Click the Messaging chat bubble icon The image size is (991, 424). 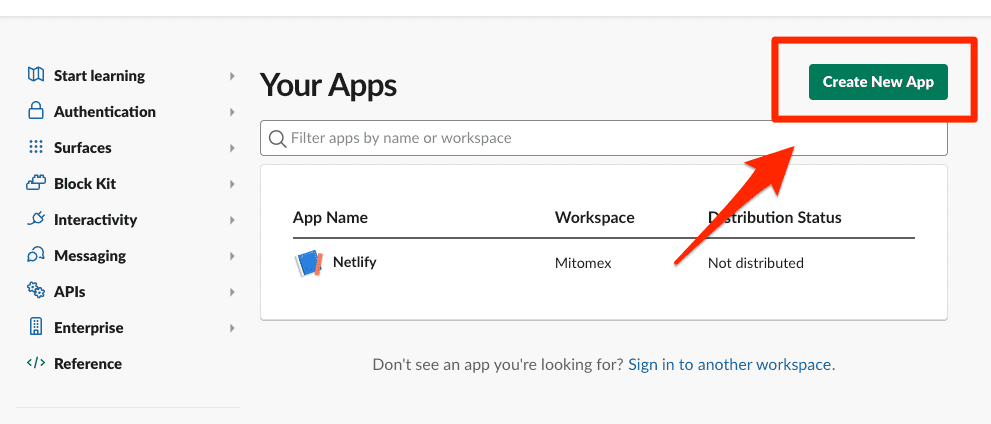pos(36,255)
